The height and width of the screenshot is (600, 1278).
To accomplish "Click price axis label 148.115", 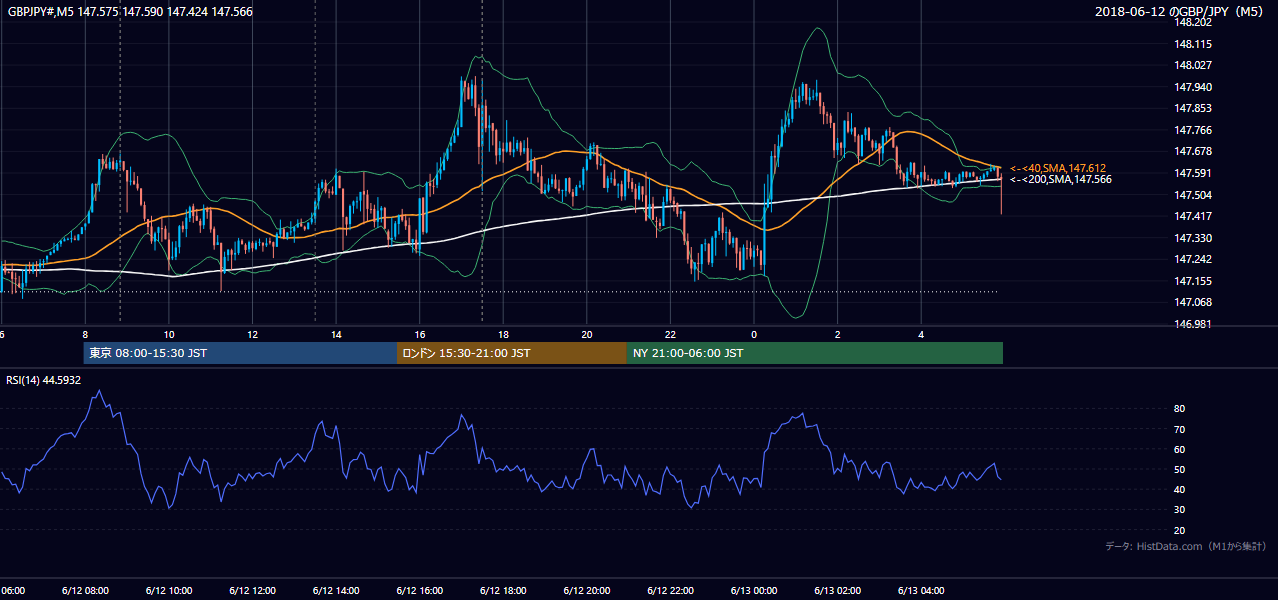I will click(x=1194, y=44).
